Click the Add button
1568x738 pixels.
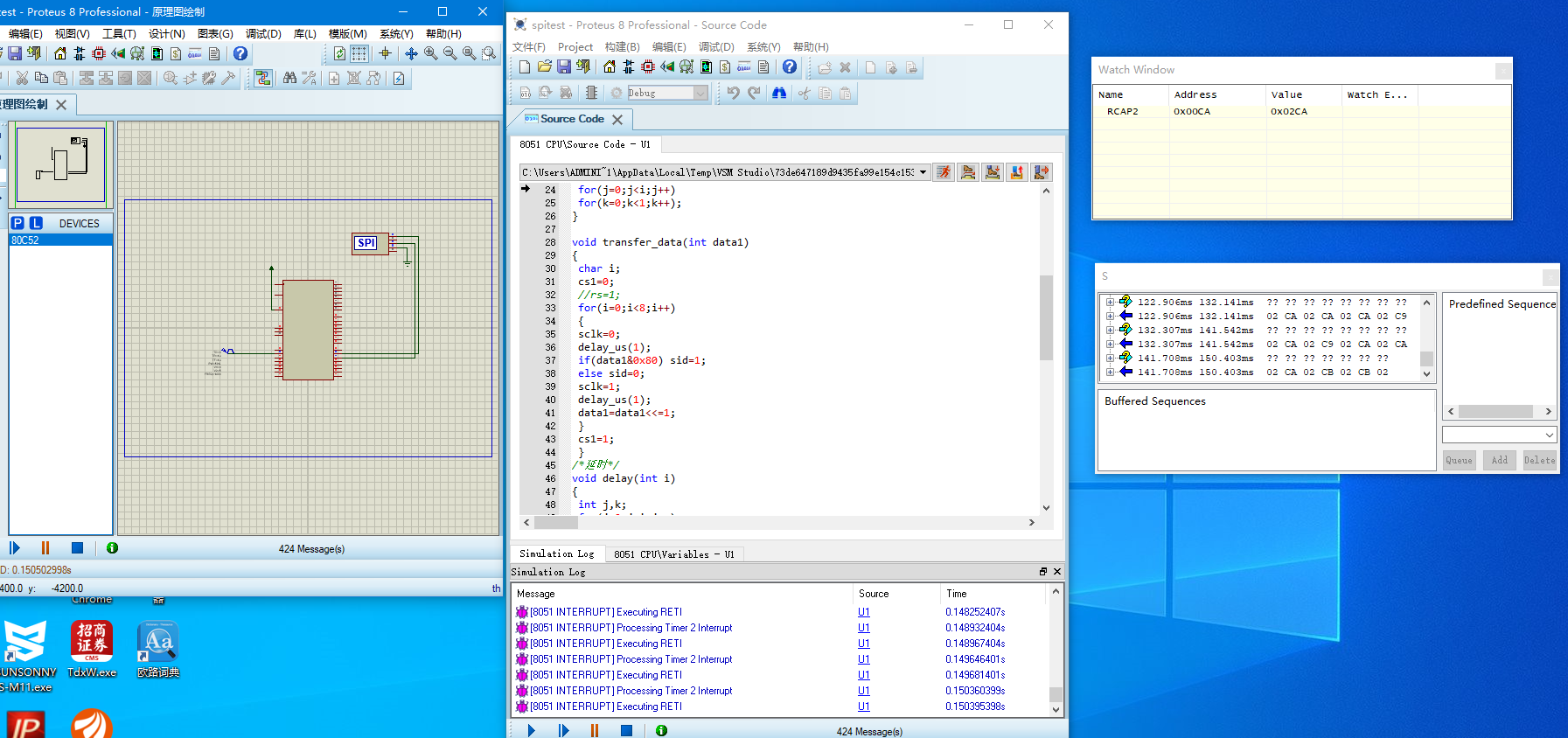(x=1499, y=460)
